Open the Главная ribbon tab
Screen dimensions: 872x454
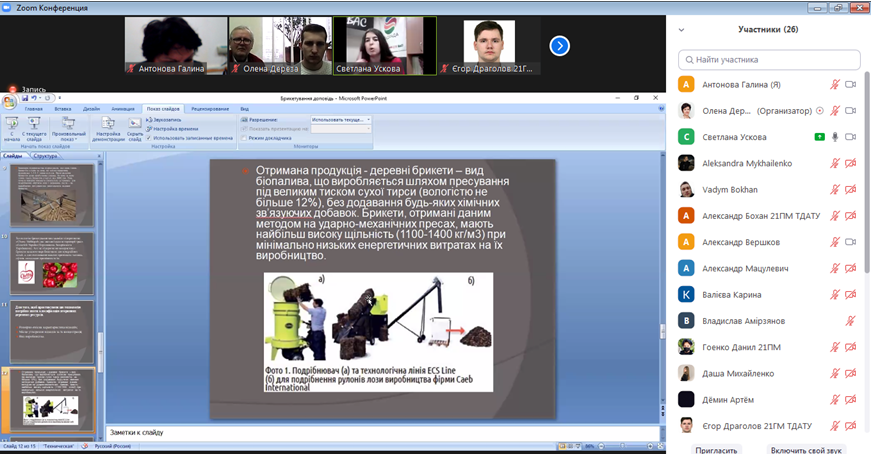pos(33,109)
